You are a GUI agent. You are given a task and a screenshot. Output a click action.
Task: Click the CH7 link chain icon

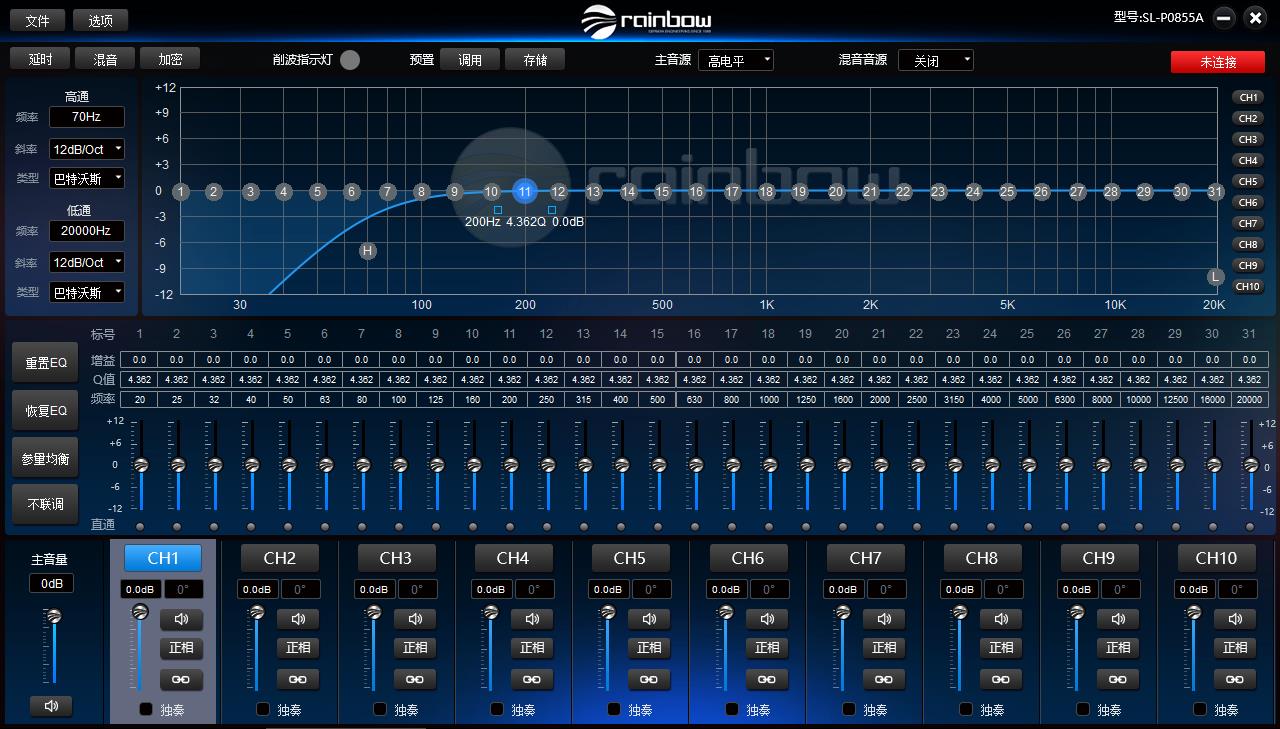[x=884, y=679]
